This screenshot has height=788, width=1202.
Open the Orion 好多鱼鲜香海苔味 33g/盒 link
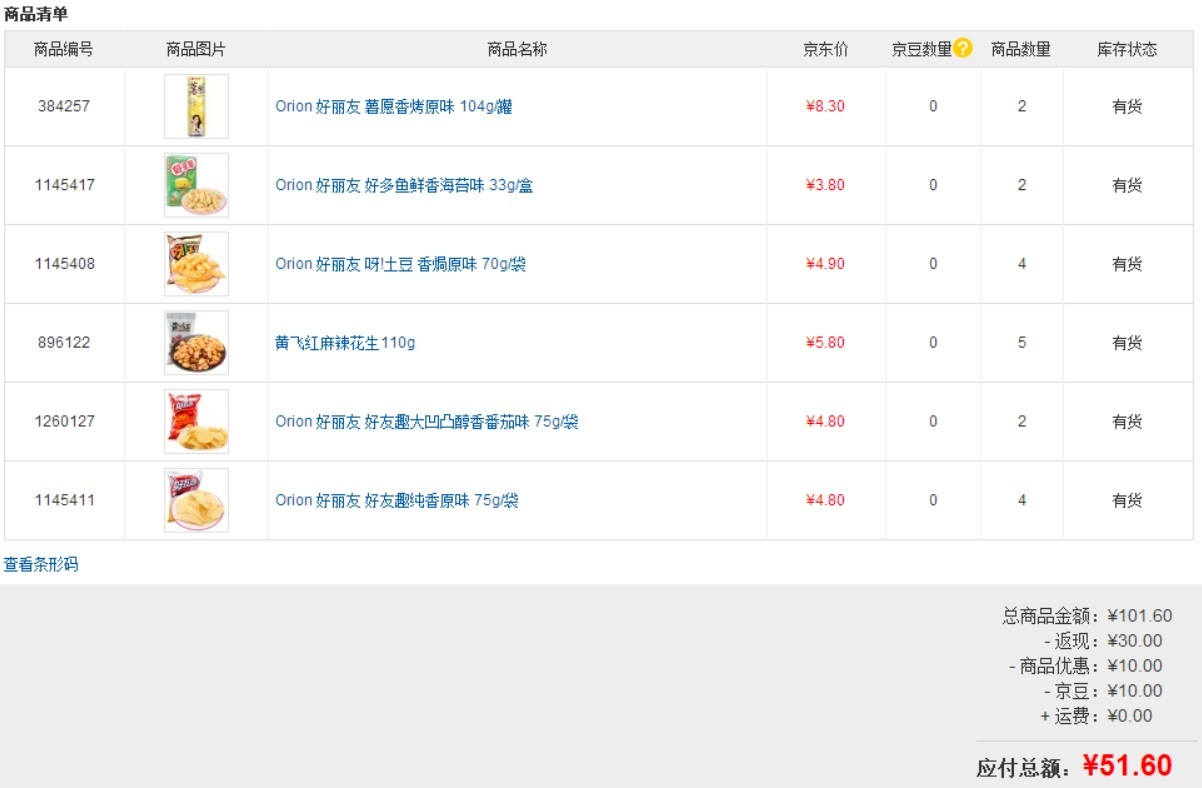tap(404, 185)
